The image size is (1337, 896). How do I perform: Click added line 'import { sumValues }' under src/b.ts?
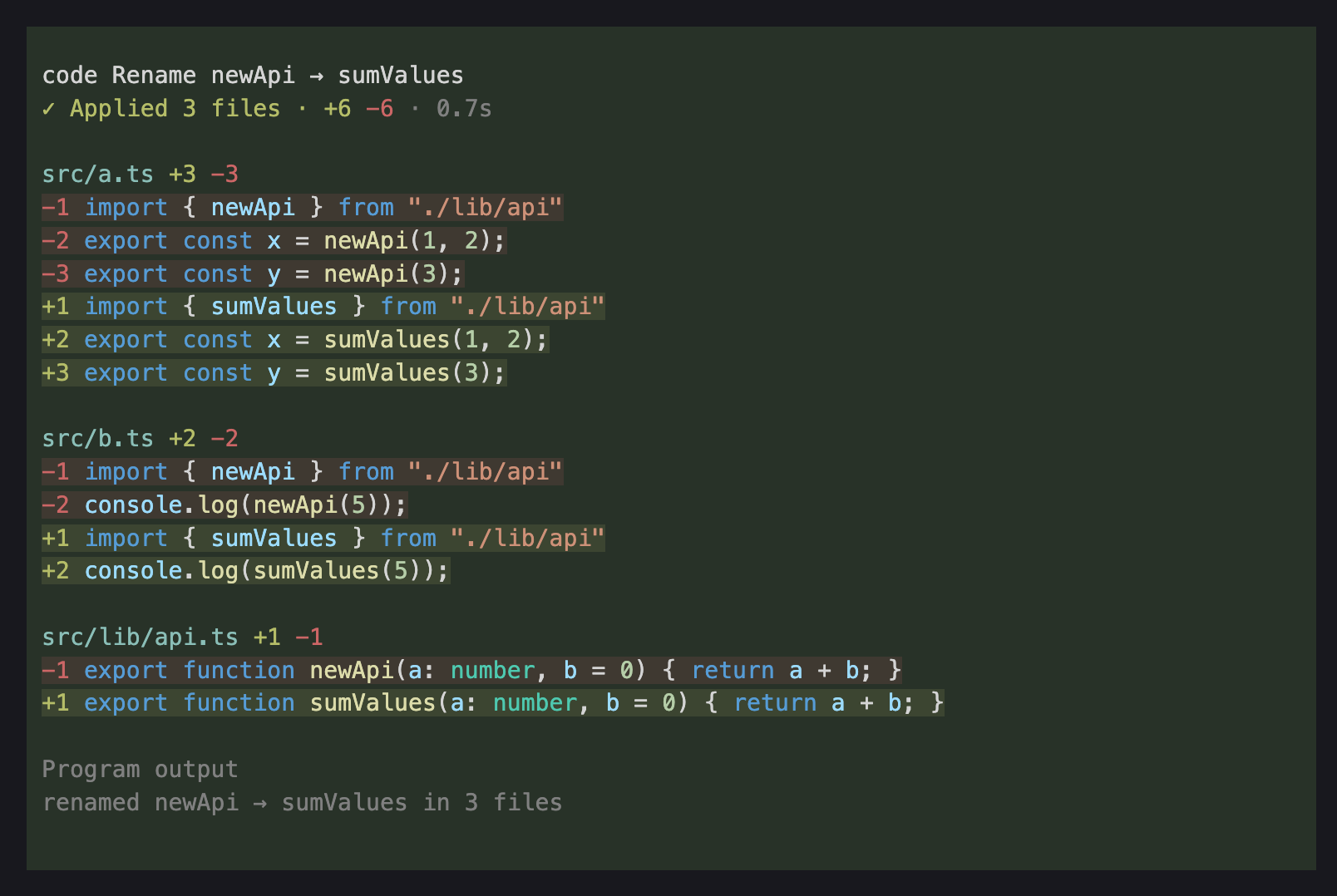point(323,538)
